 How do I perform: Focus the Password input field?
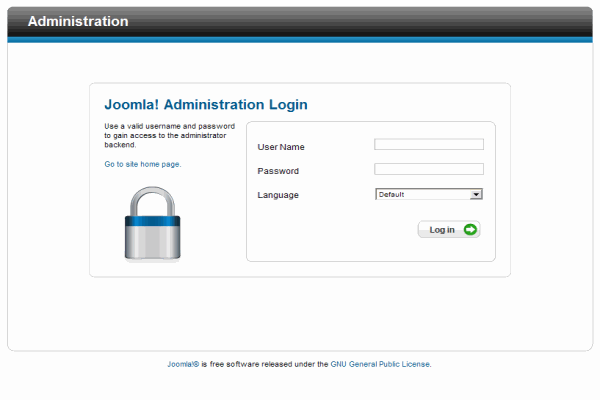pos(429,169)
